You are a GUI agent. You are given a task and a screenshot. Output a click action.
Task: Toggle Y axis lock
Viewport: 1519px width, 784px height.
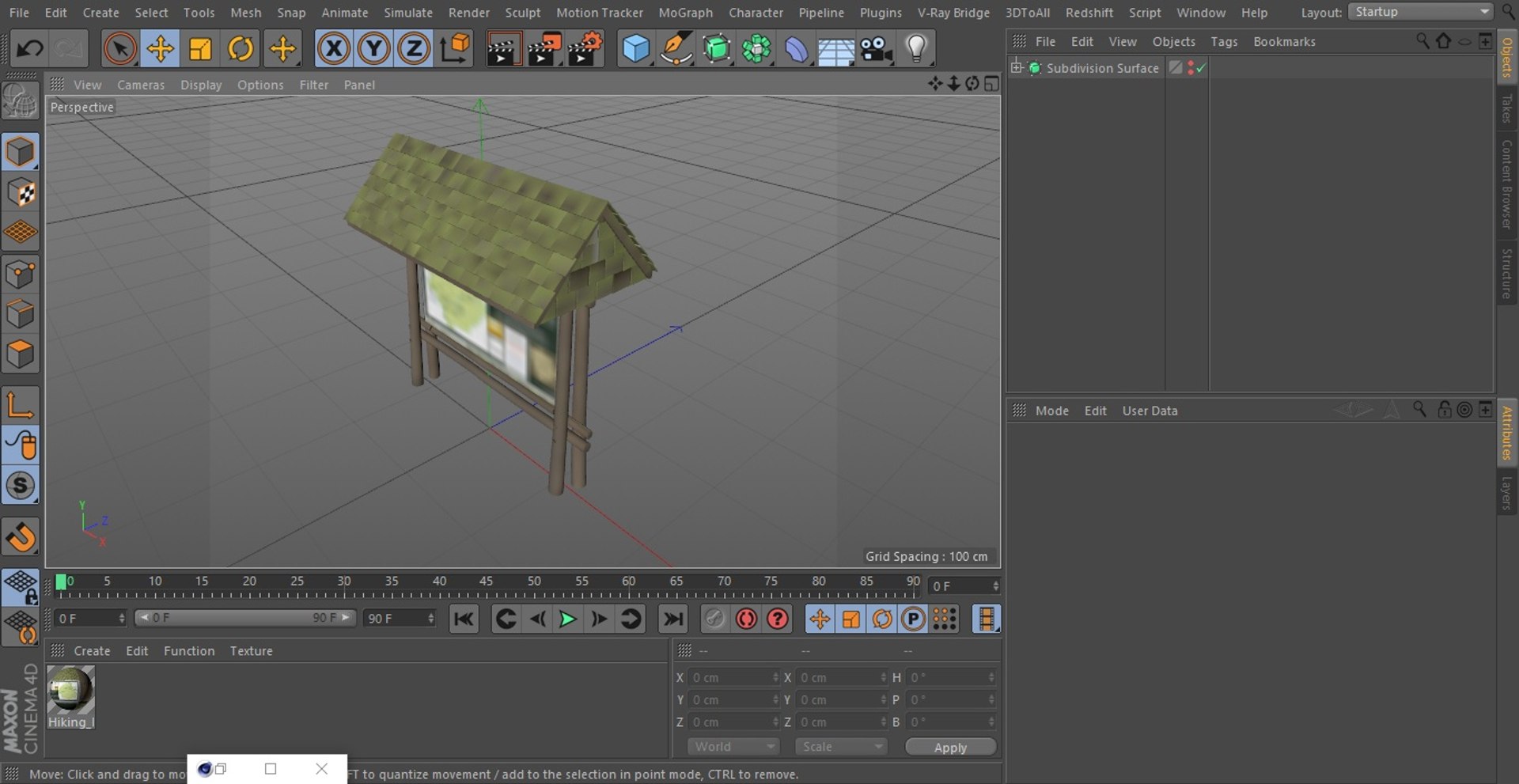[x=373, y=49]
